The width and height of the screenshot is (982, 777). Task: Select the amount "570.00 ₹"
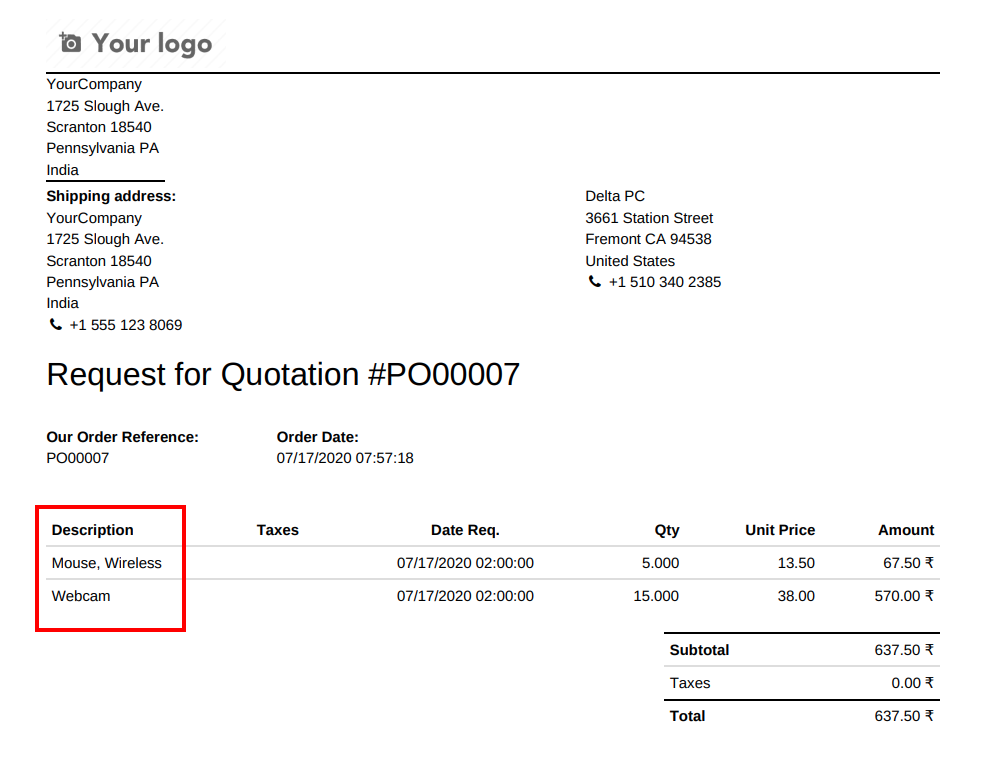tap(904, 596)
